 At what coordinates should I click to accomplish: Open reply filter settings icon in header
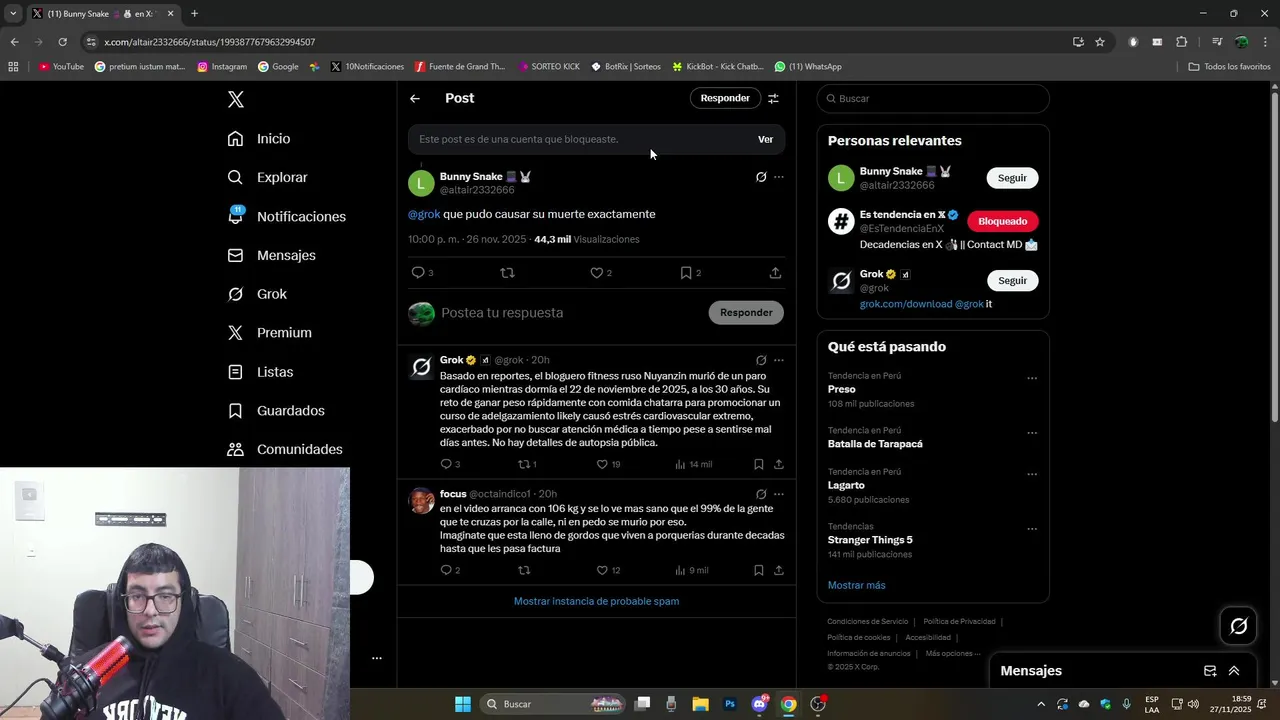(773, 98)
